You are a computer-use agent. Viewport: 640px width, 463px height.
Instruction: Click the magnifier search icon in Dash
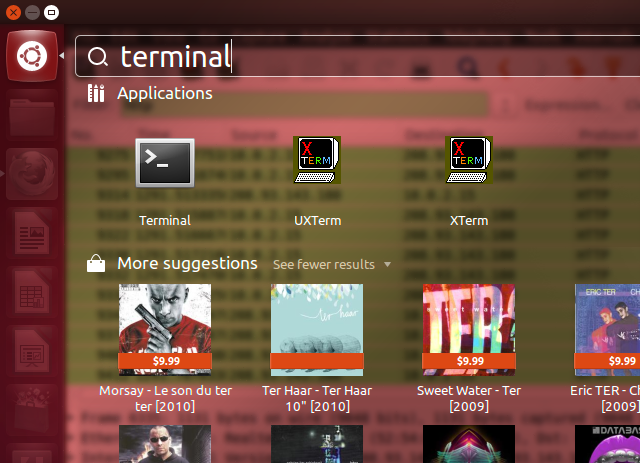[x=98, y=57]
